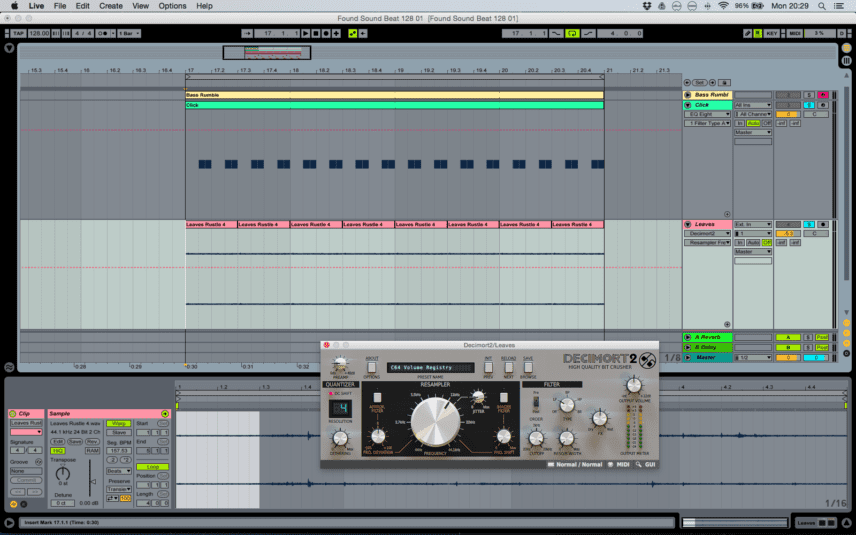Click the transport Record button
856x535 pixels.
point(326,33)
